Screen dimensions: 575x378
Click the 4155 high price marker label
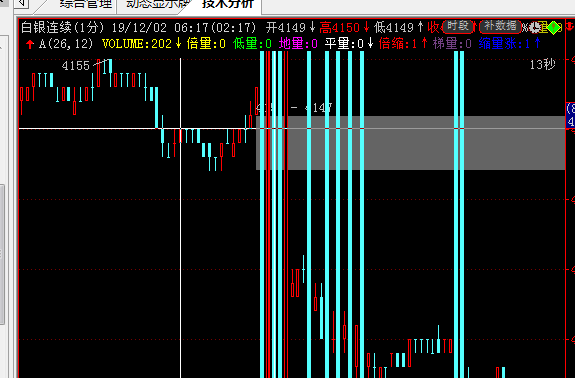[x=76, y=66]
